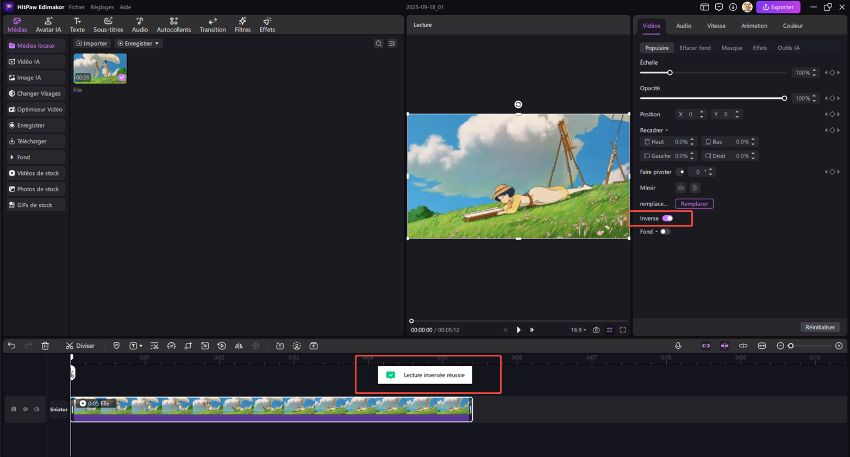Enable the Fond toggle
850x457 pixels.
click(665, 231)
